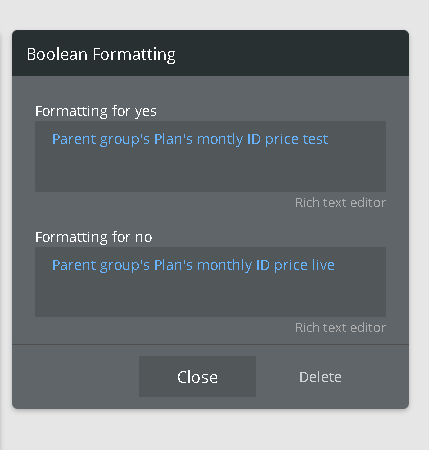Click the word 'test' in the yes field

click(x=315, y=139)
